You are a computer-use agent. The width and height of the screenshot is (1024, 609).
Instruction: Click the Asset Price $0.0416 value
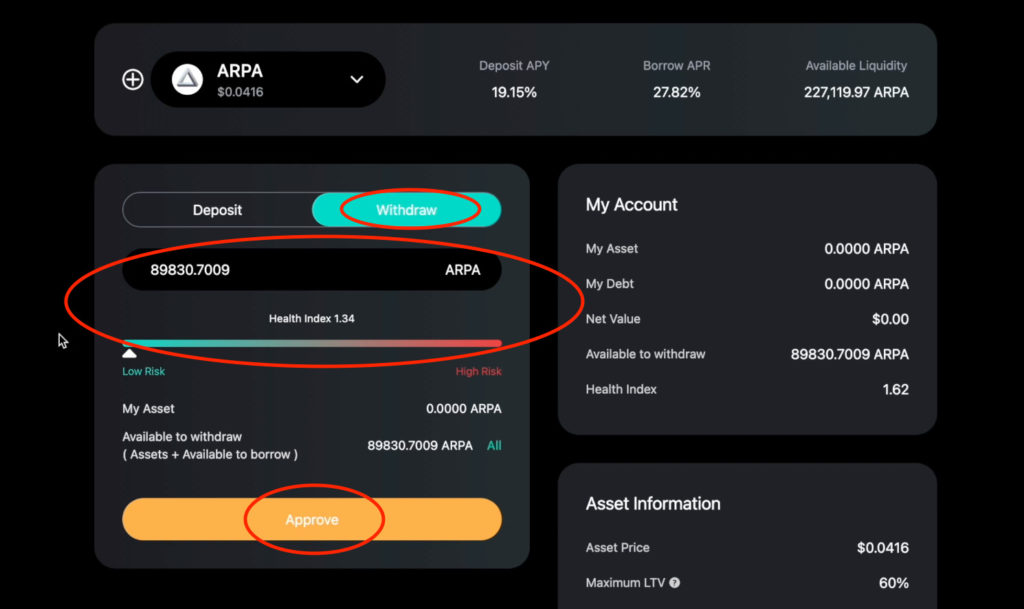(x=883, y=548)
